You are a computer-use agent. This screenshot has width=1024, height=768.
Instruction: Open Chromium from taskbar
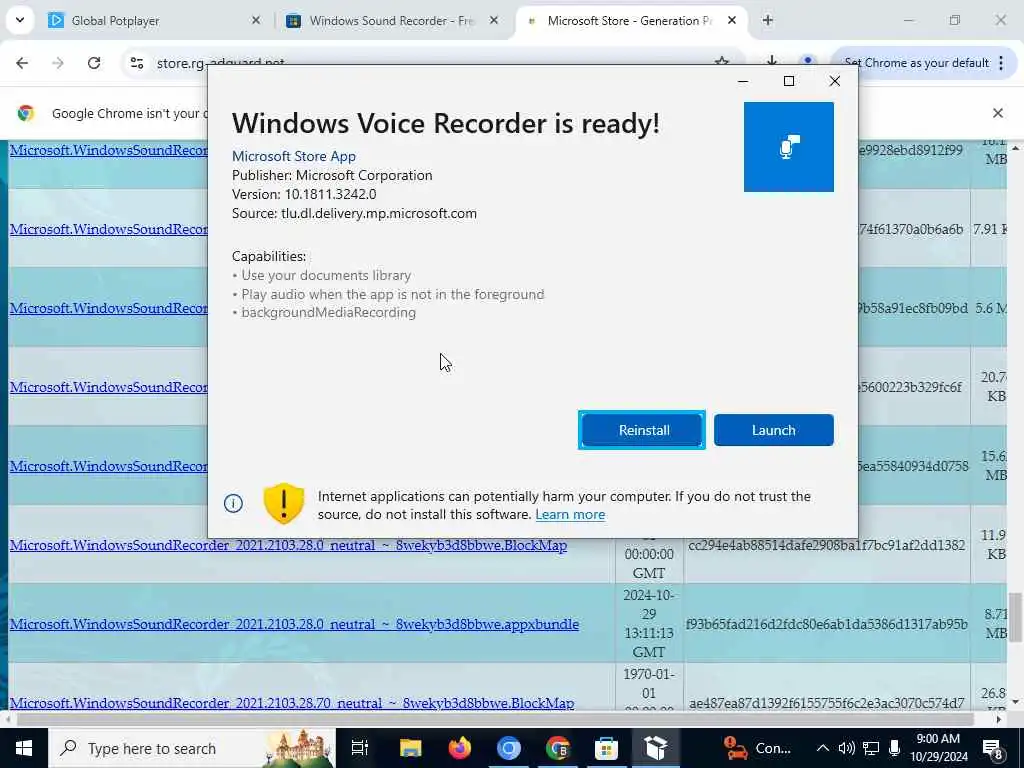click(509, 748)
